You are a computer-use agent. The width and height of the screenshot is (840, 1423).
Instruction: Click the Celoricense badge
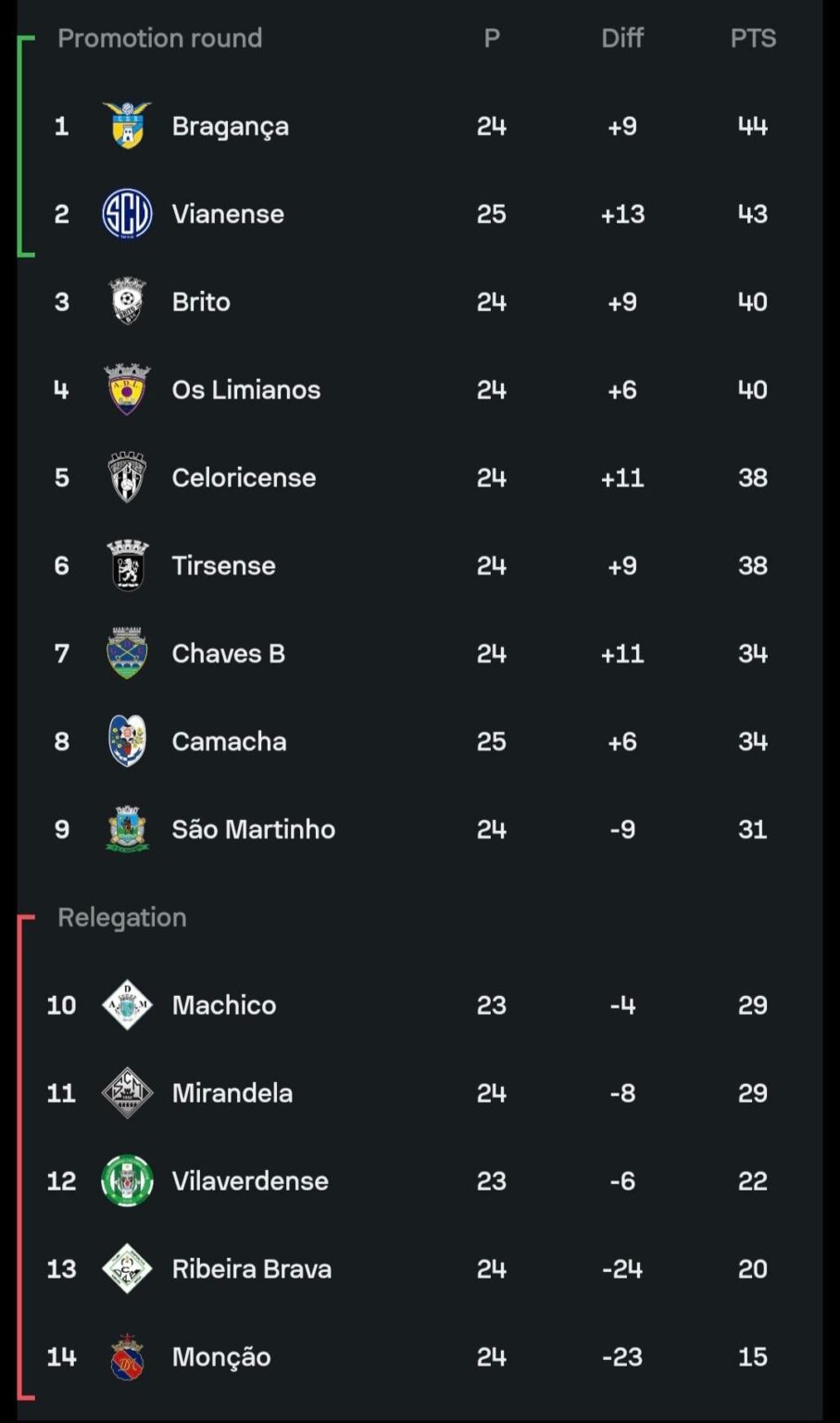(127, 477)
